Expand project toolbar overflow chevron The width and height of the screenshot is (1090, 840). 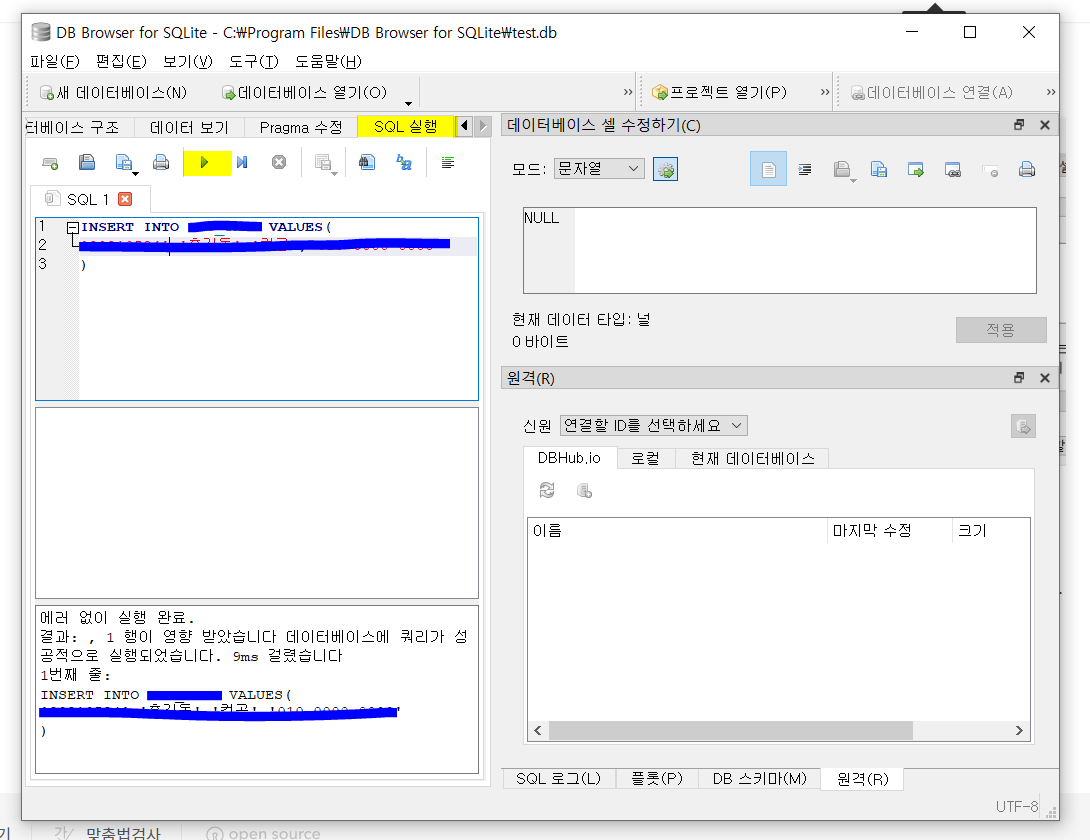pyautogui.click(x=824, y=92)
